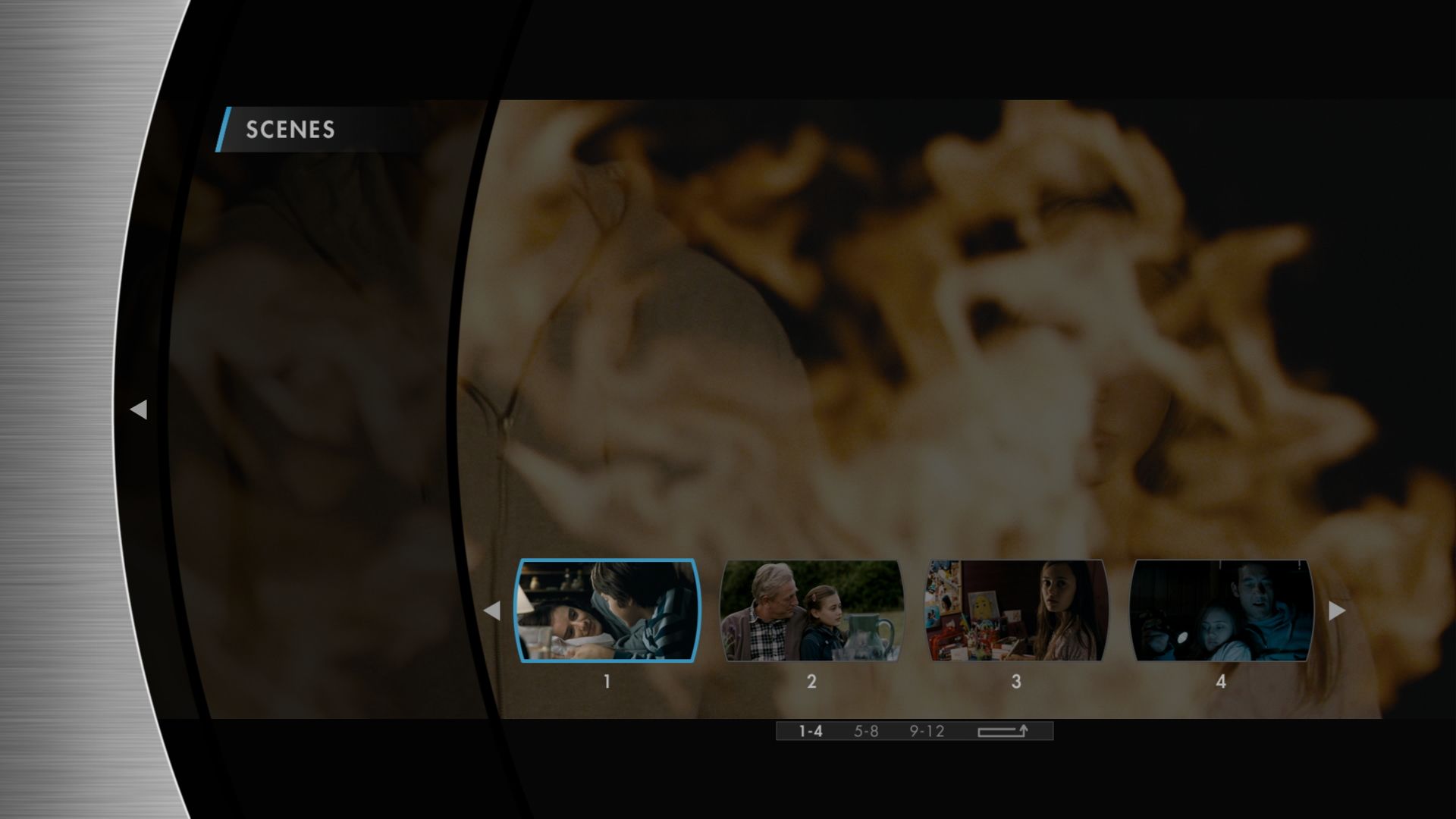
Task: Click the number 4 label under fourth thumbnail
Action: (1221, 682)
